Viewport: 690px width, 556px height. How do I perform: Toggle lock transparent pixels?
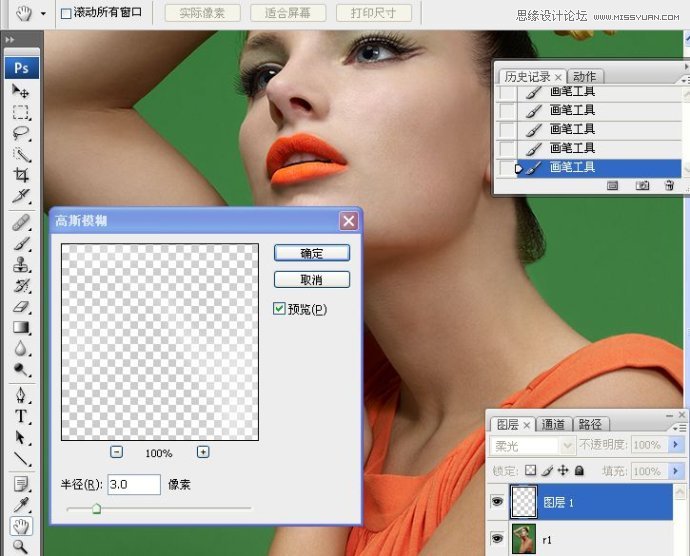[531, 470]
